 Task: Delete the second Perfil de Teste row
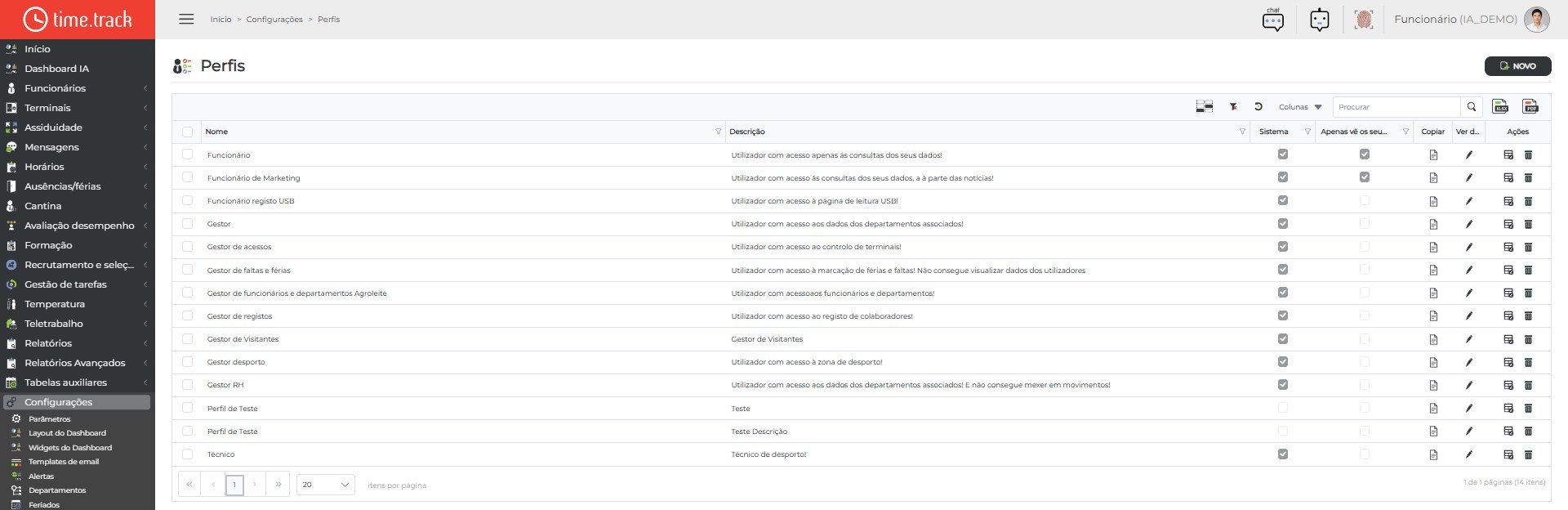(x=1528, y=432)
